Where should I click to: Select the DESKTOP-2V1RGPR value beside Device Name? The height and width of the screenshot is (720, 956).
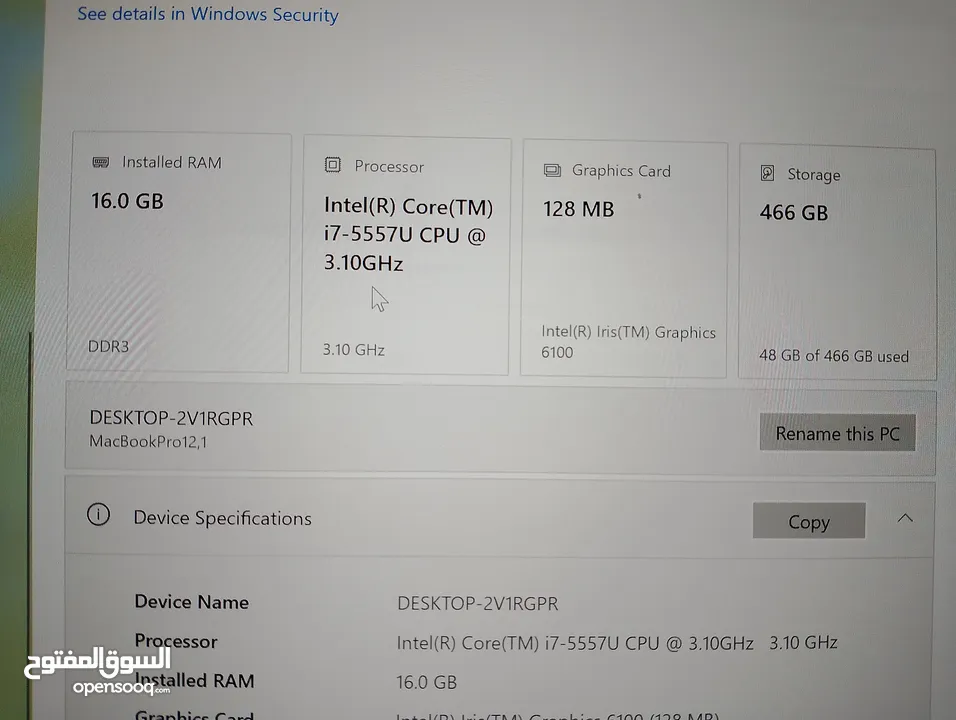(x=477, y=604)
